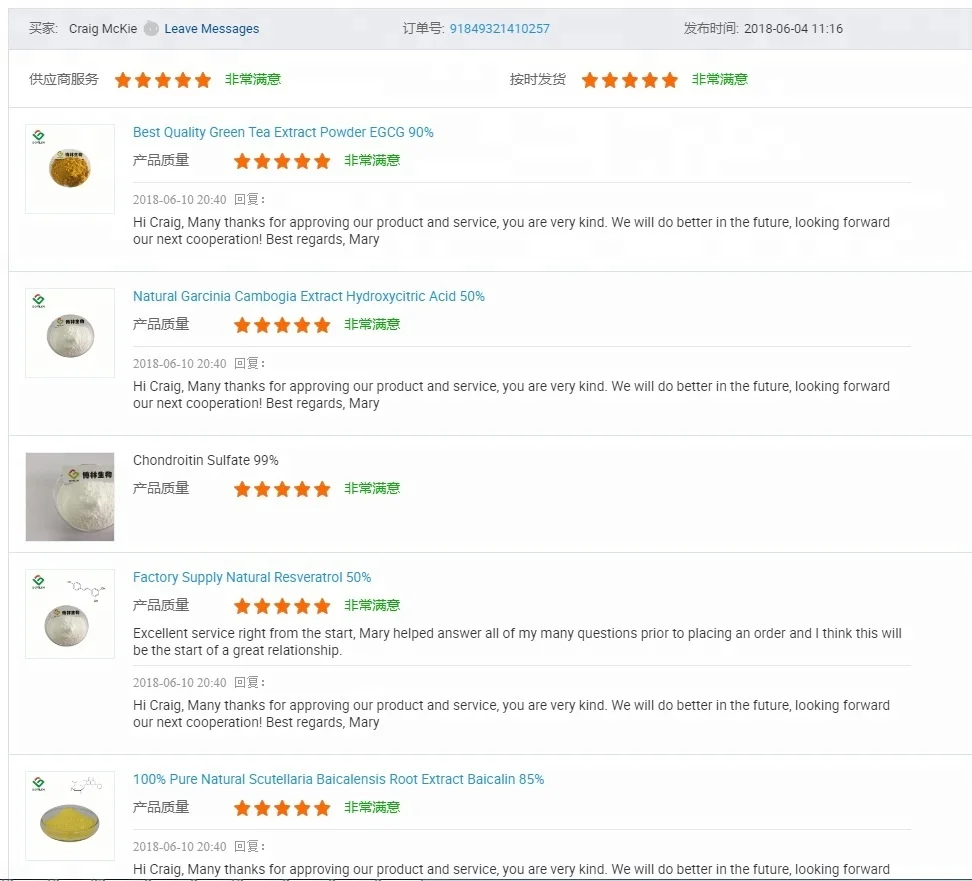The image size is (972, 881).
Task: Click the Green Tea Extract product thumbnail
Action: (69, 168)
